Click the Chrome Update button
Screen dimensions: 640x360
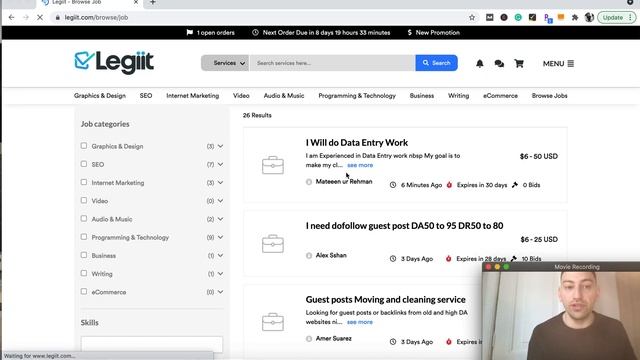(x=616, y=18)
